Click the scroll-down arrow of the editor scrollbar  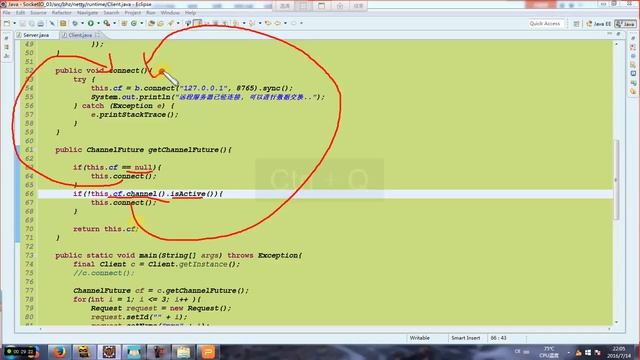point(616,322)
